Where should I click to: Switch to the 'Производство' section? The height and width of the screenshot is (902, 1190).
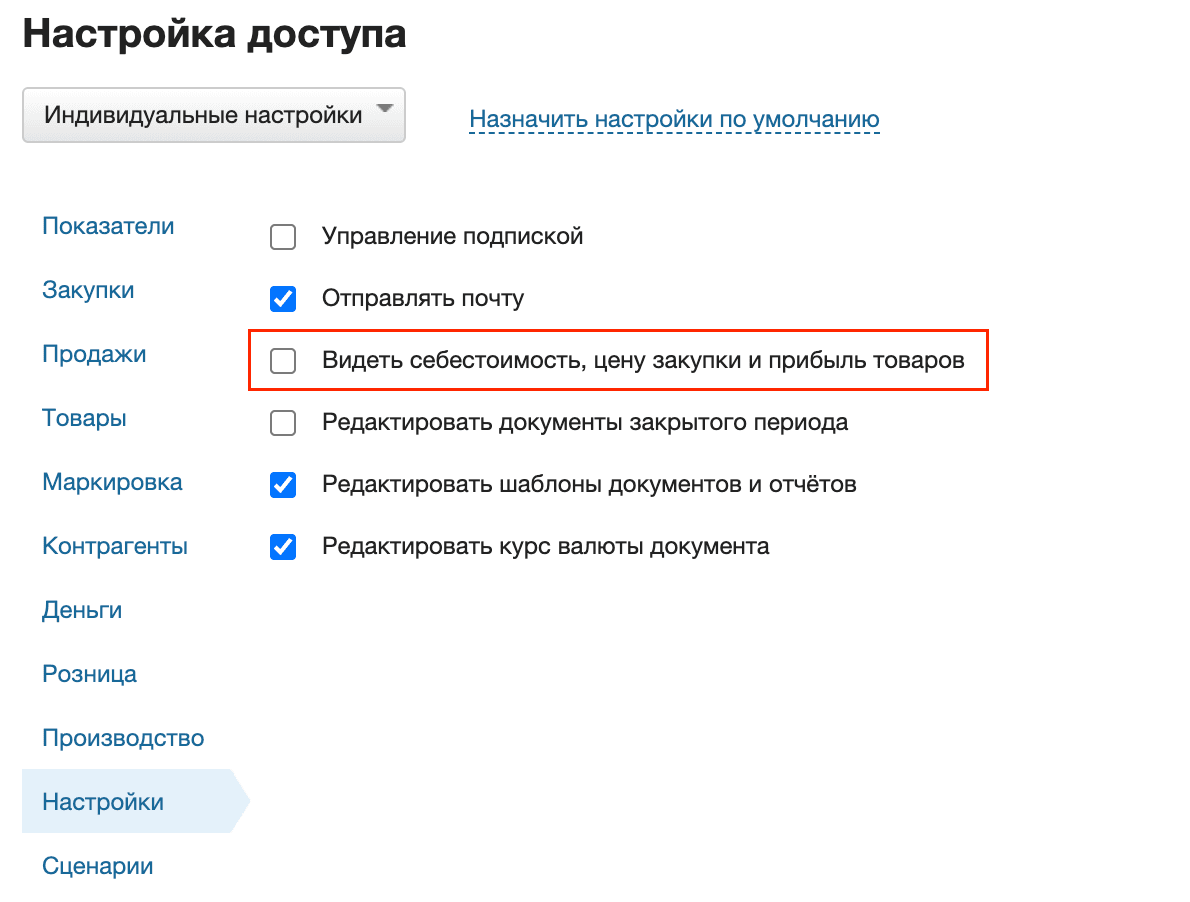[x=123, y=738]
